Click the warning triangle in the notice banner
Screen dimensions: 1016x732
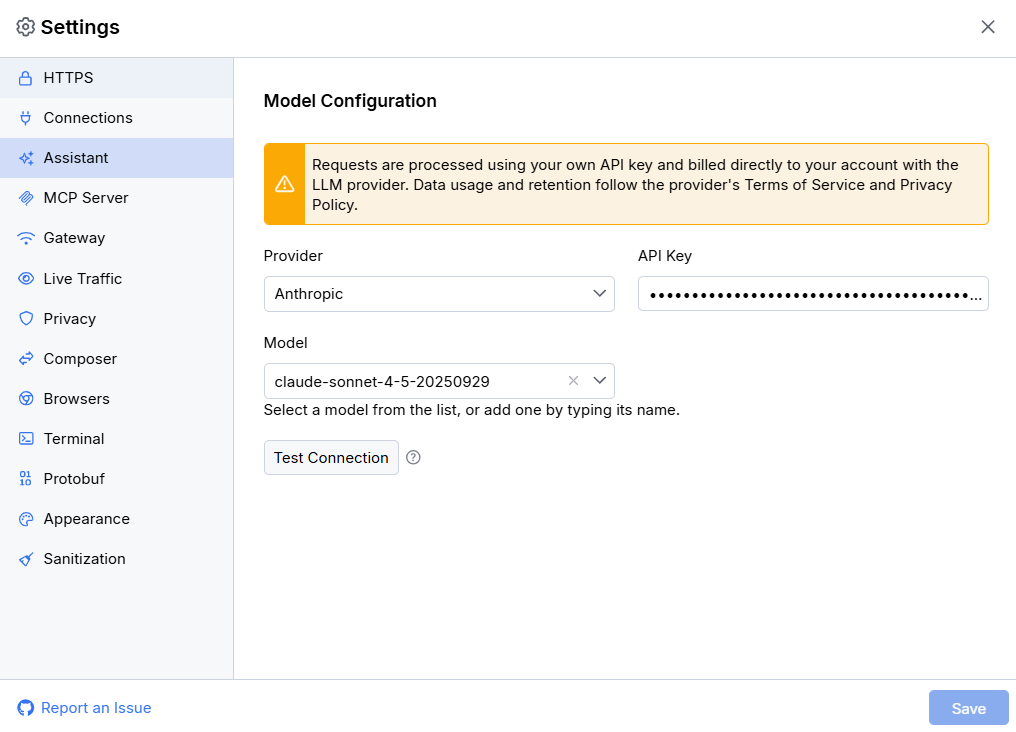(x=284, y=184)
